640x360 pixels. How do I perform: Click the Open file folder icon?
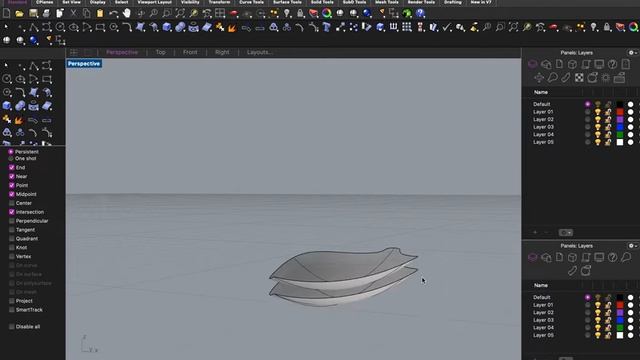(20, 13)
